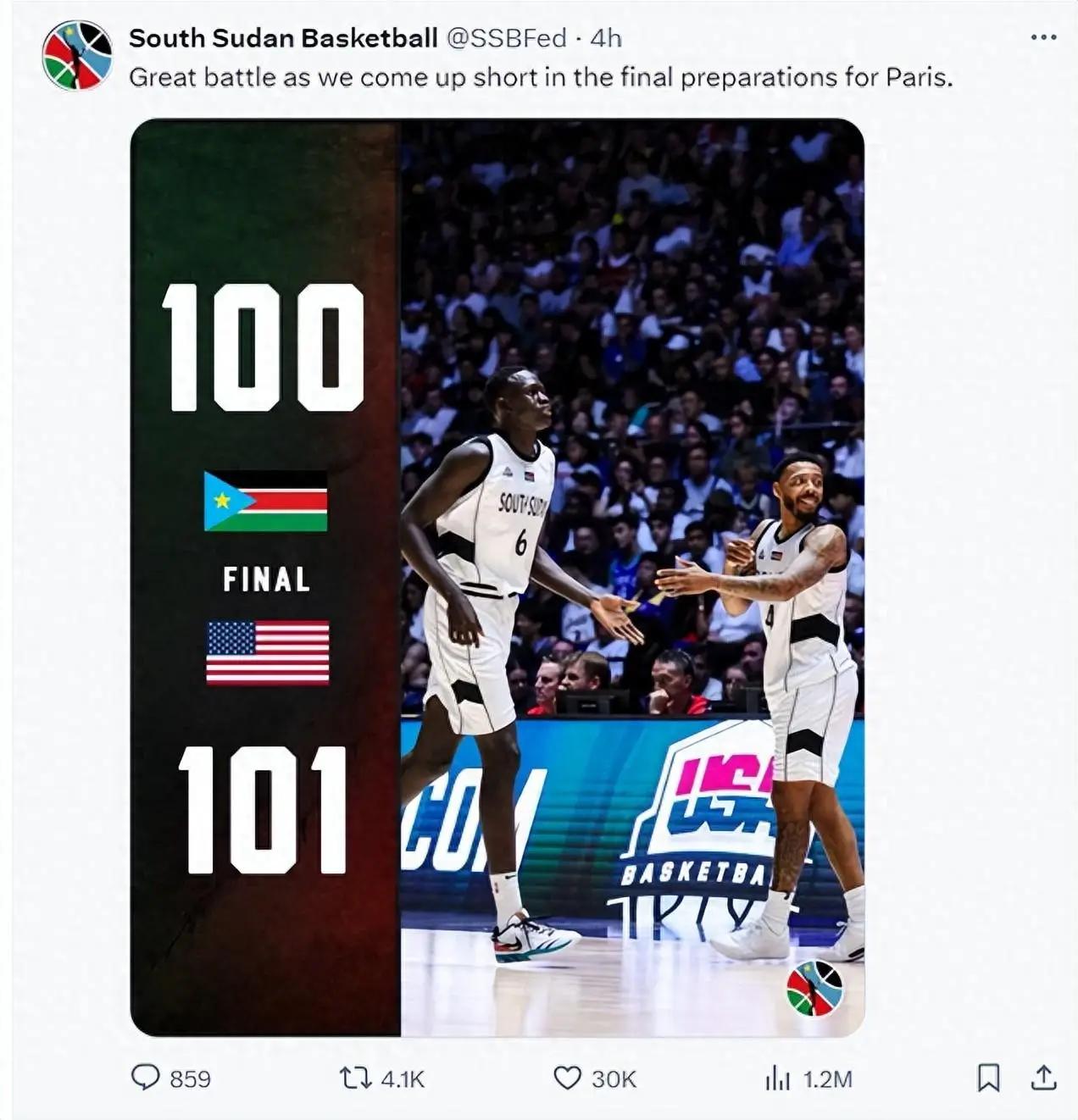The width and height of the screenshot is (1078, 1120).
Task: Click the 1.2M views count
Action: [x=827, y=1078]
